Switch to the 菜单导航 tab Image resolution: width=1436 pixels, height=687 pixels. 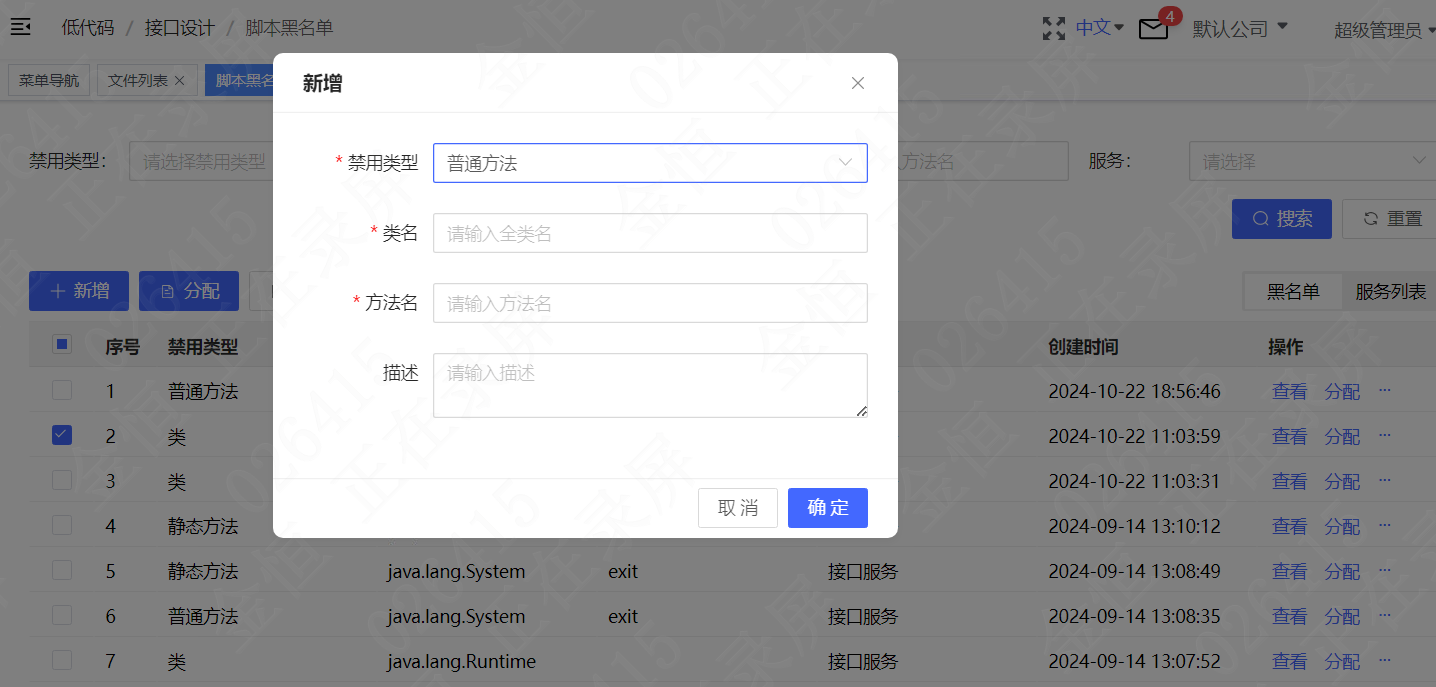coord(49,80)
